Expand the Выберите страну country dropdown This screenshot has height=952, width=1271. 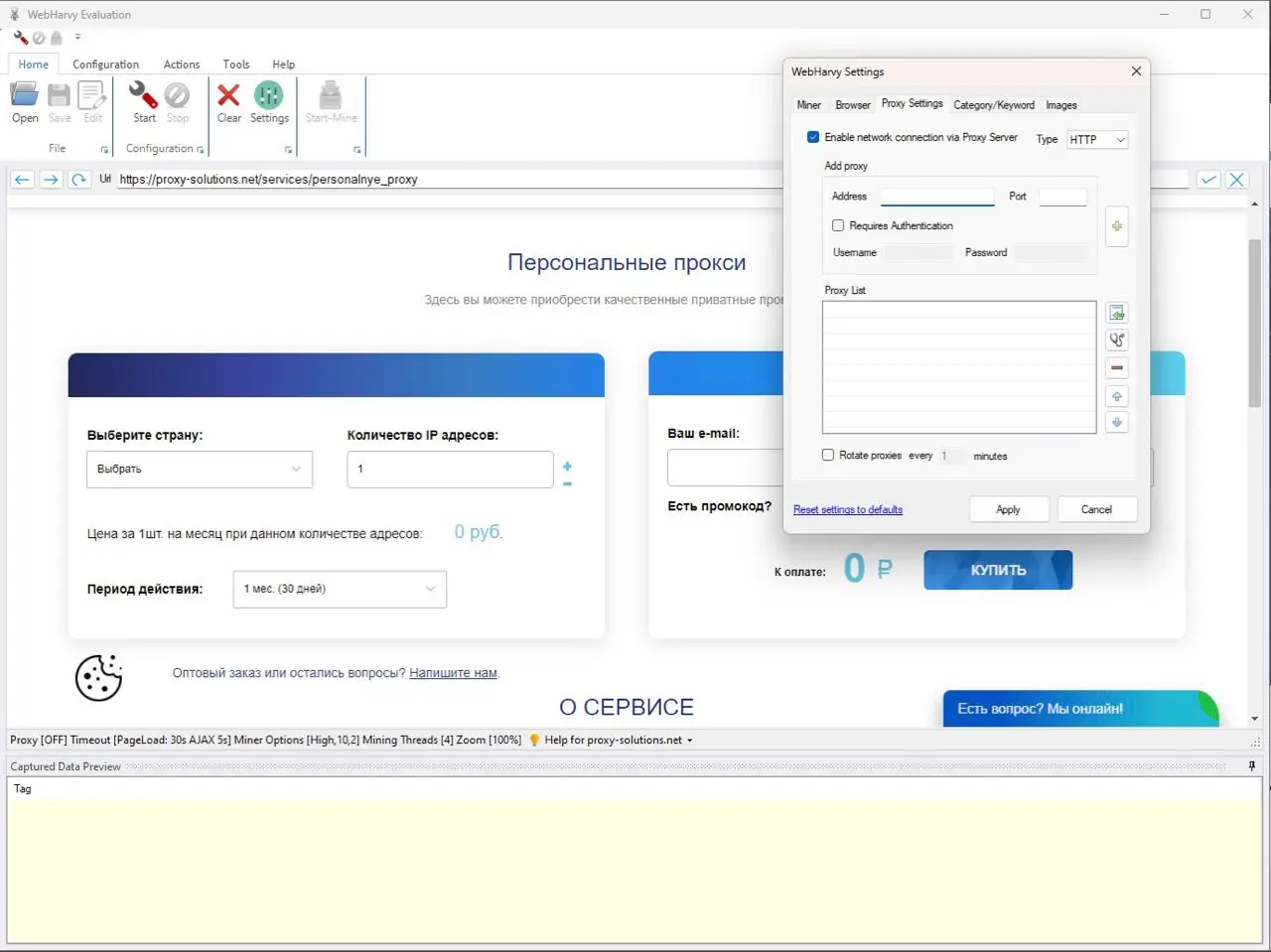pos(200,470)
